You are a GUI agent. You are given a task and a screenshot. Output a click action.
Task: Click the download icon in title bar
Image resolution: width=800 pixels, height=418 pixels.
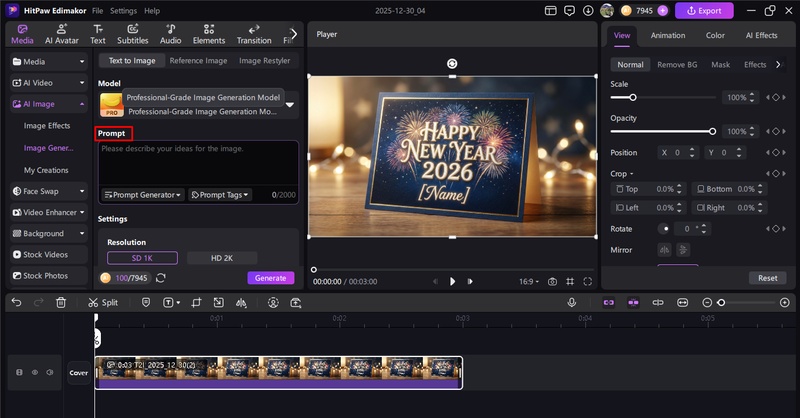pos(588,11)
